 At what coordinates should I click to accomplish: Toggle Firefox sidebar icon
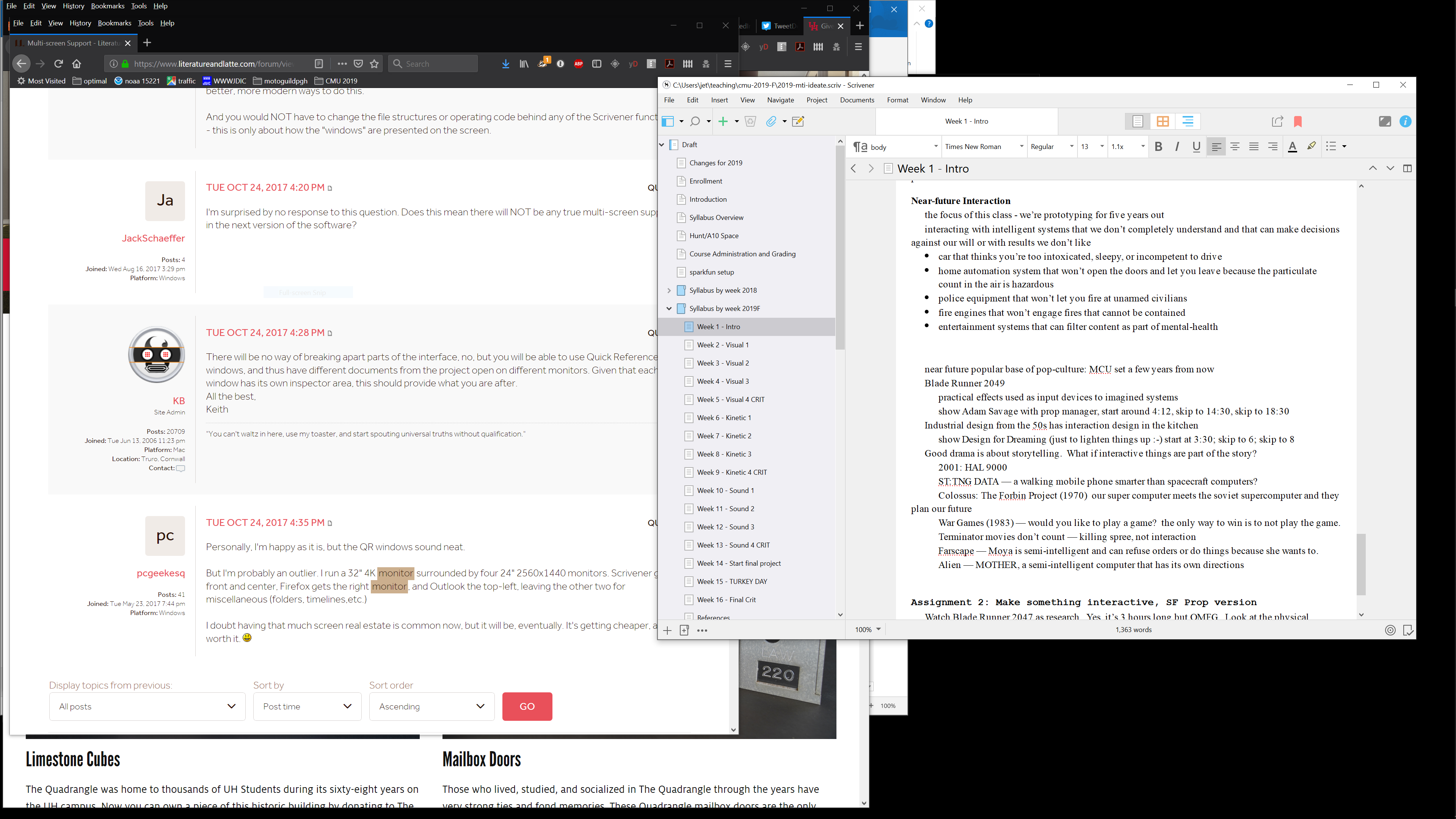[596, 64]
